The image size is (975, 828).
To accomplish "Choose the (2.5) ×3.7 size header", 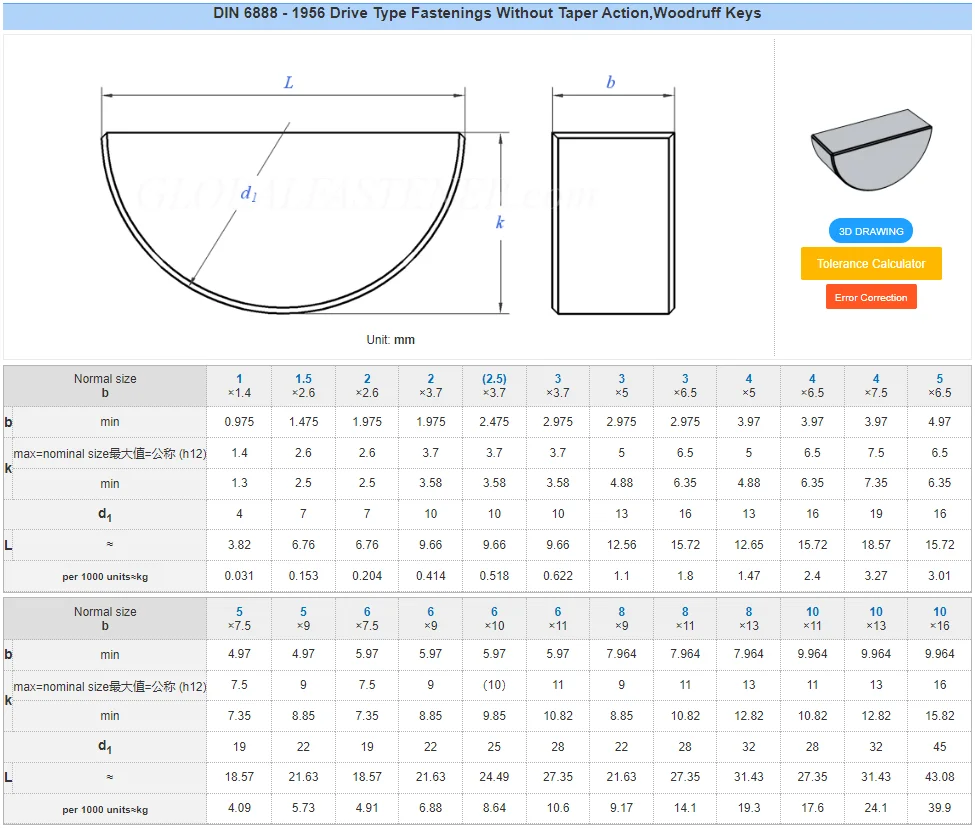I will click(494, 386).
